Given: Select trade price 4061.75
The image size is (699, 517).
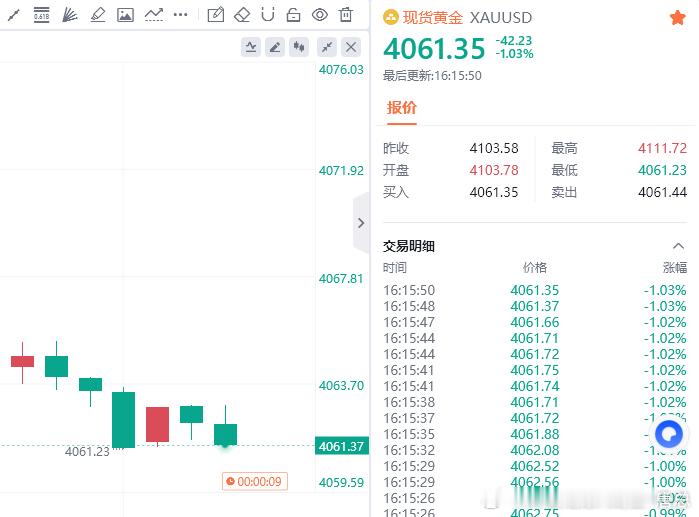Looking at the screenshot, I should (x=535, y=370).
